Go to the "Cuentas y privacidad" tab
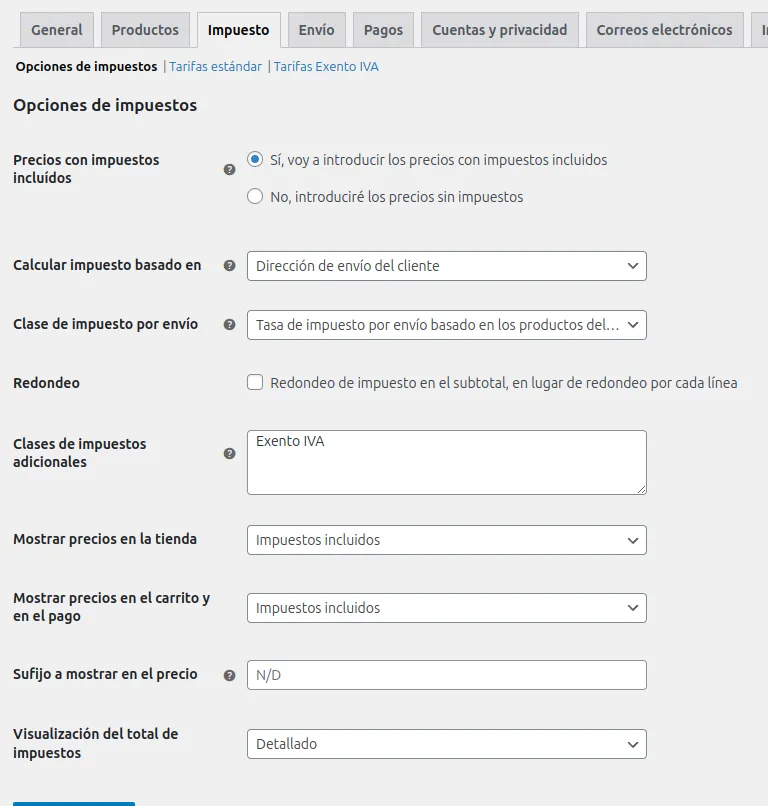Image resolution: width=768 pixels, height=806 pixels. 499,30
